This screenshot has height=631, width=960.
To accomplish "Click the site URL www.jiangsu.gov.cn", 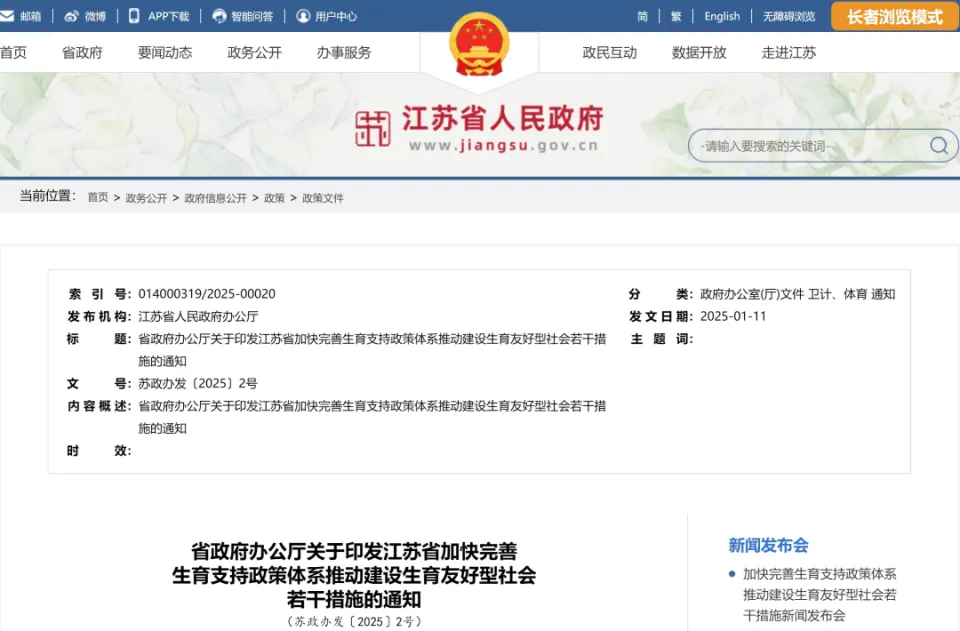I will point(503,146).
